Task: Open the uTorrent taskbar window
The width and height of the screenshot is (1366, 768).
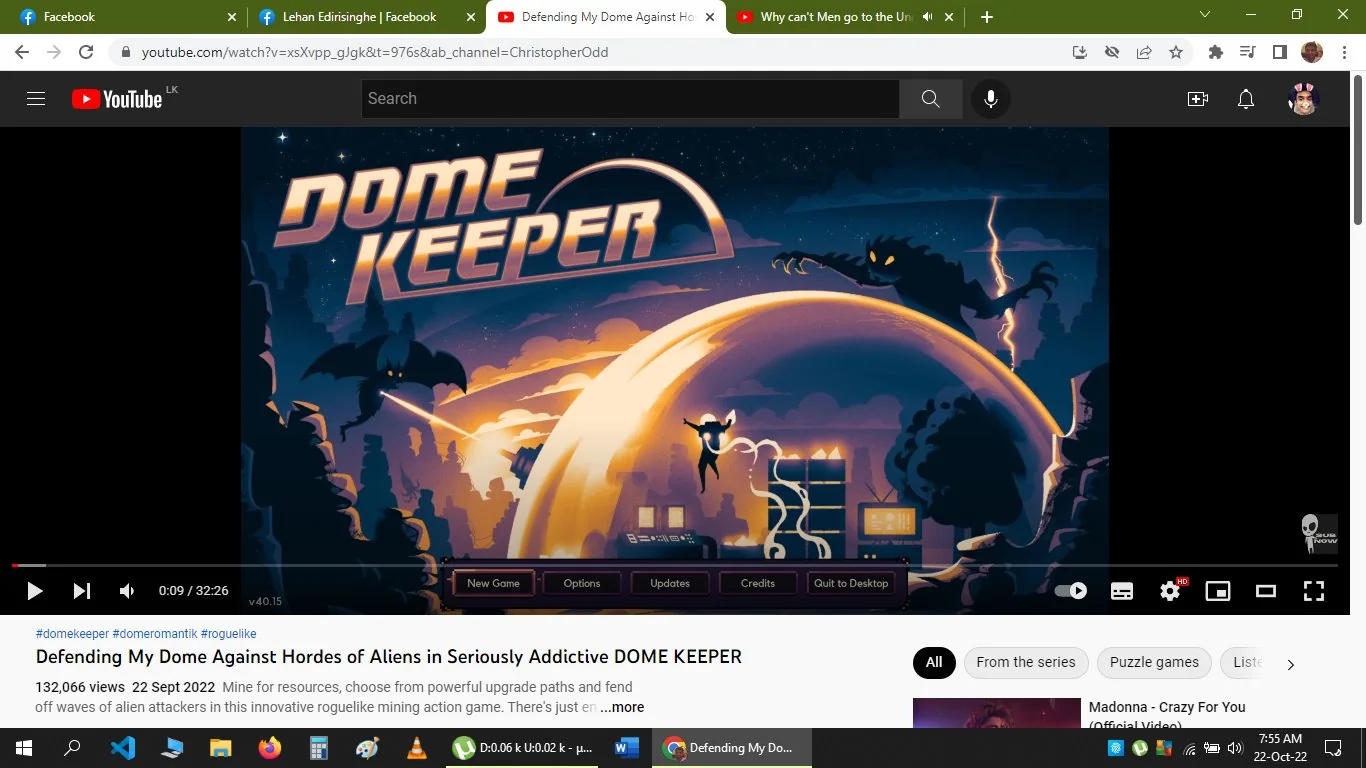Action: (522, 748)
